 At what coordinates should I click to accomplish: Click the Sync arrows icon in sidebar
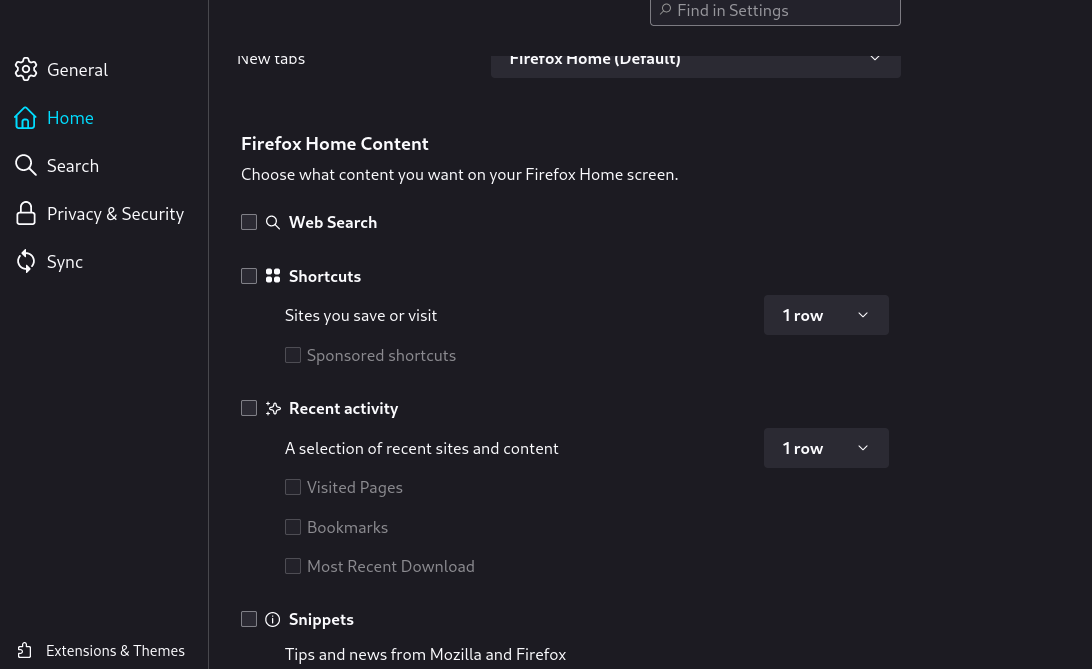tap(26, 262)
